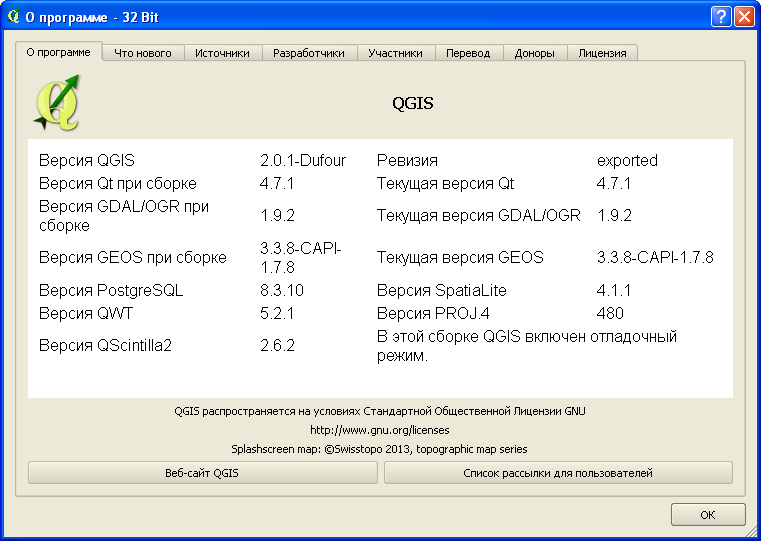Select the 'Разработчики' tab

point(309,53)
